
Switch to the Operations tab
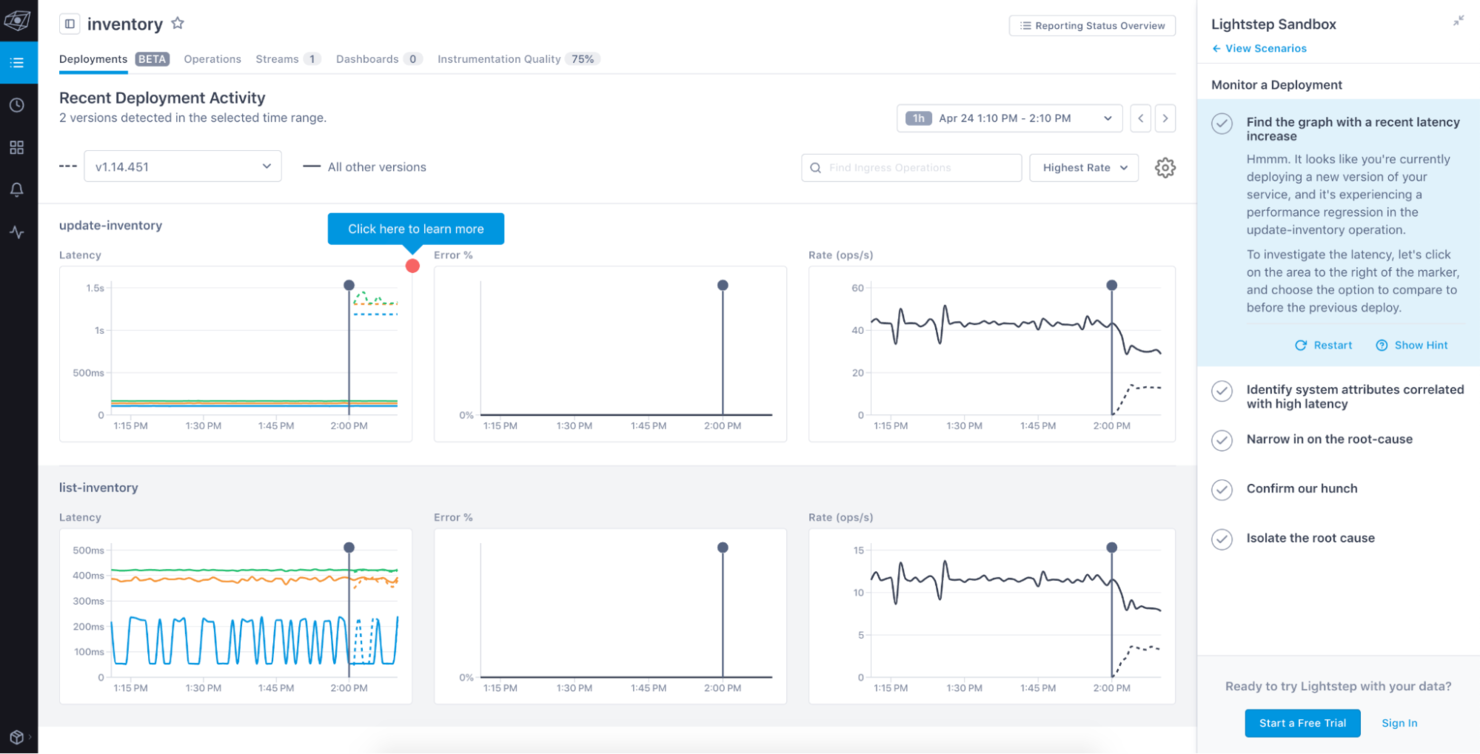point(212,59)
